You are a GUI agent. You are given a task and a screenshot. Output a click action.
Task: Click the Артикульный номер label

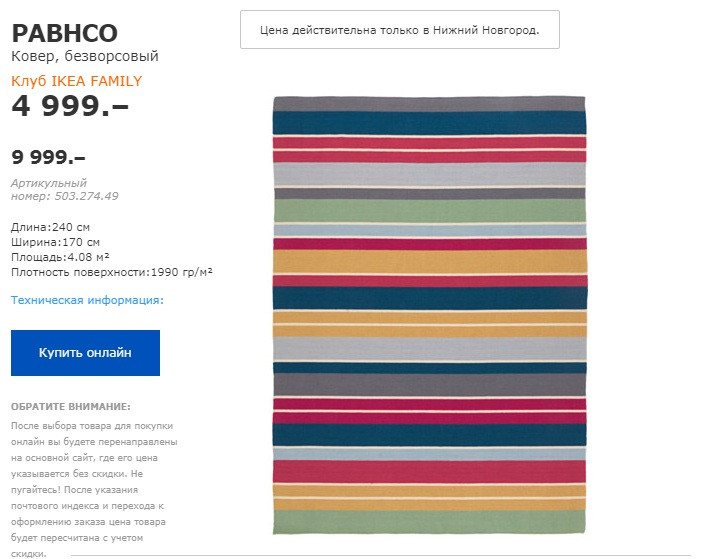(x=49, y=189)
